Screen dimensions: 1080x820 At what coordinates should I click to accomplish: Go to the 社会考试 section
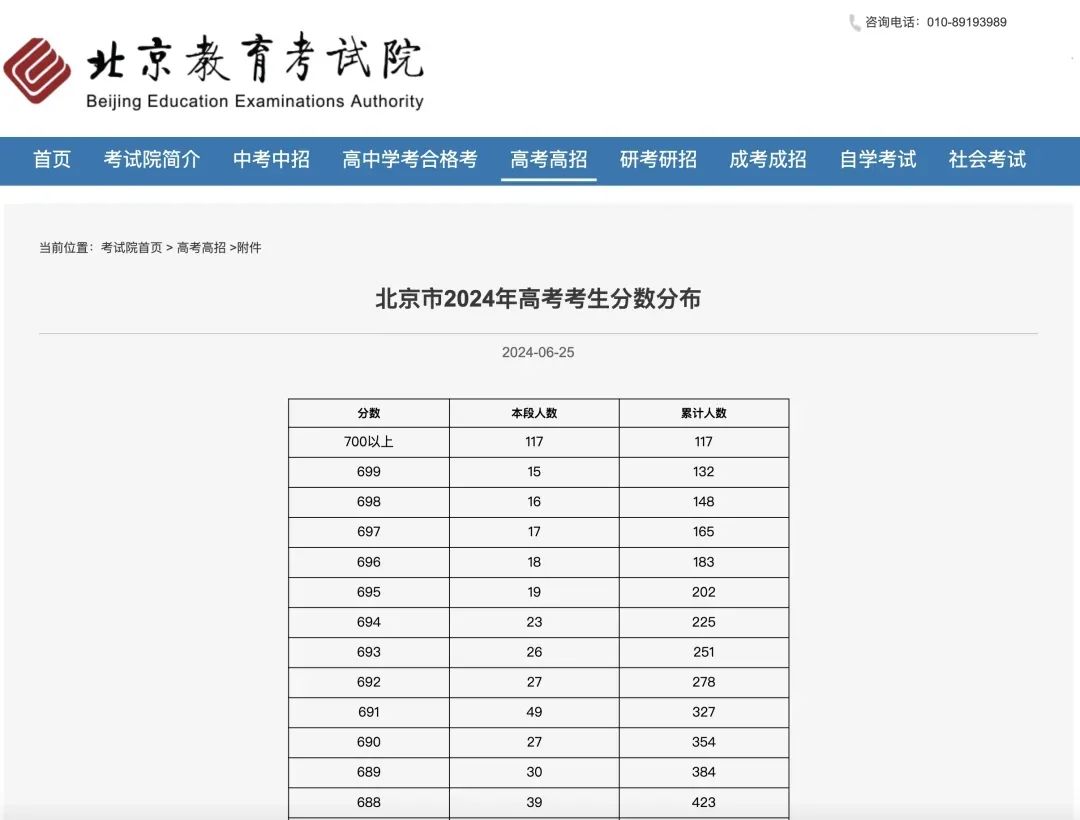[987, 159]
